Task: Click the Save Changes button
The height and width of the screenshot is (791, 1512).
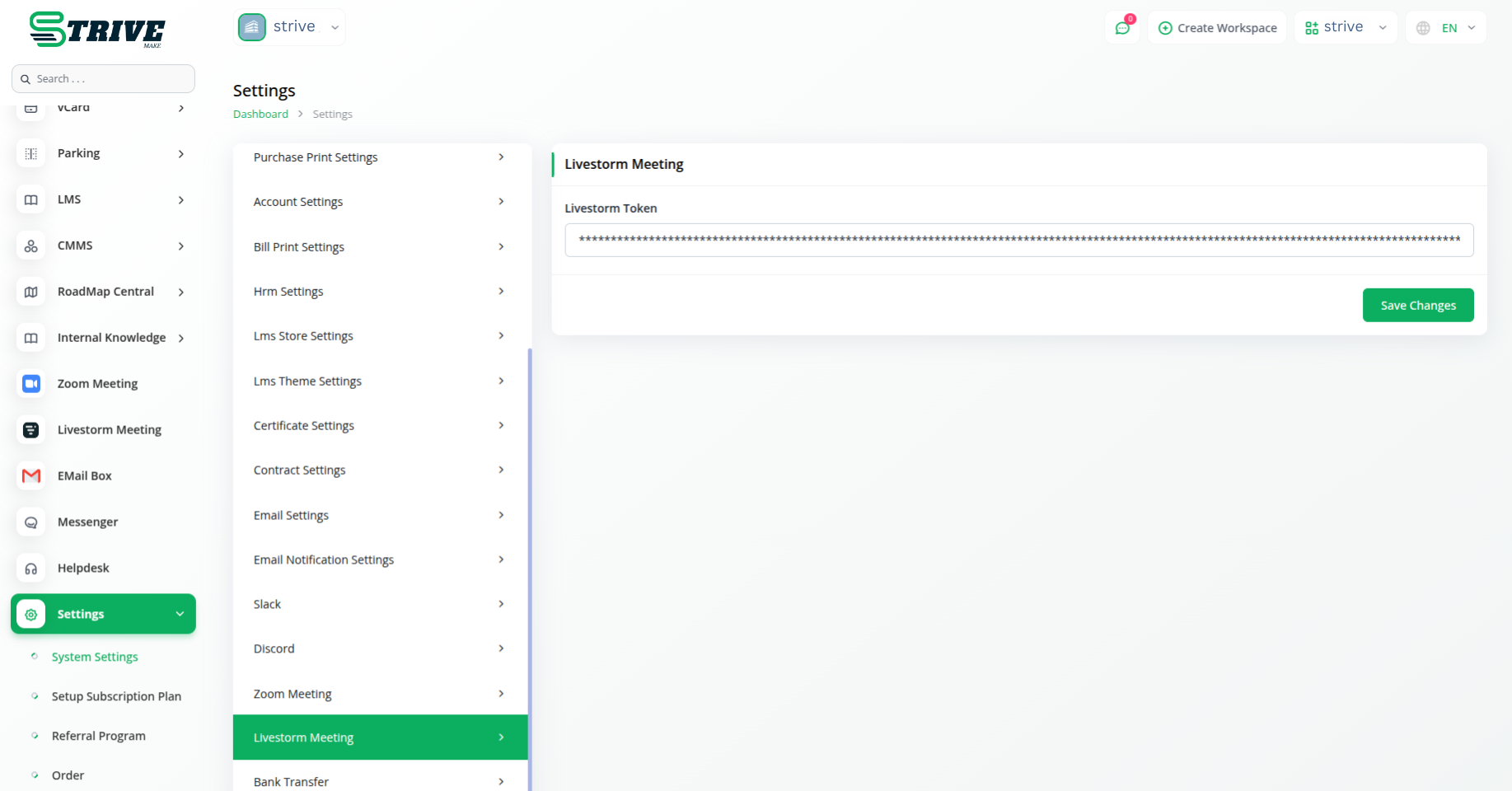Action: pos(1417,306)
